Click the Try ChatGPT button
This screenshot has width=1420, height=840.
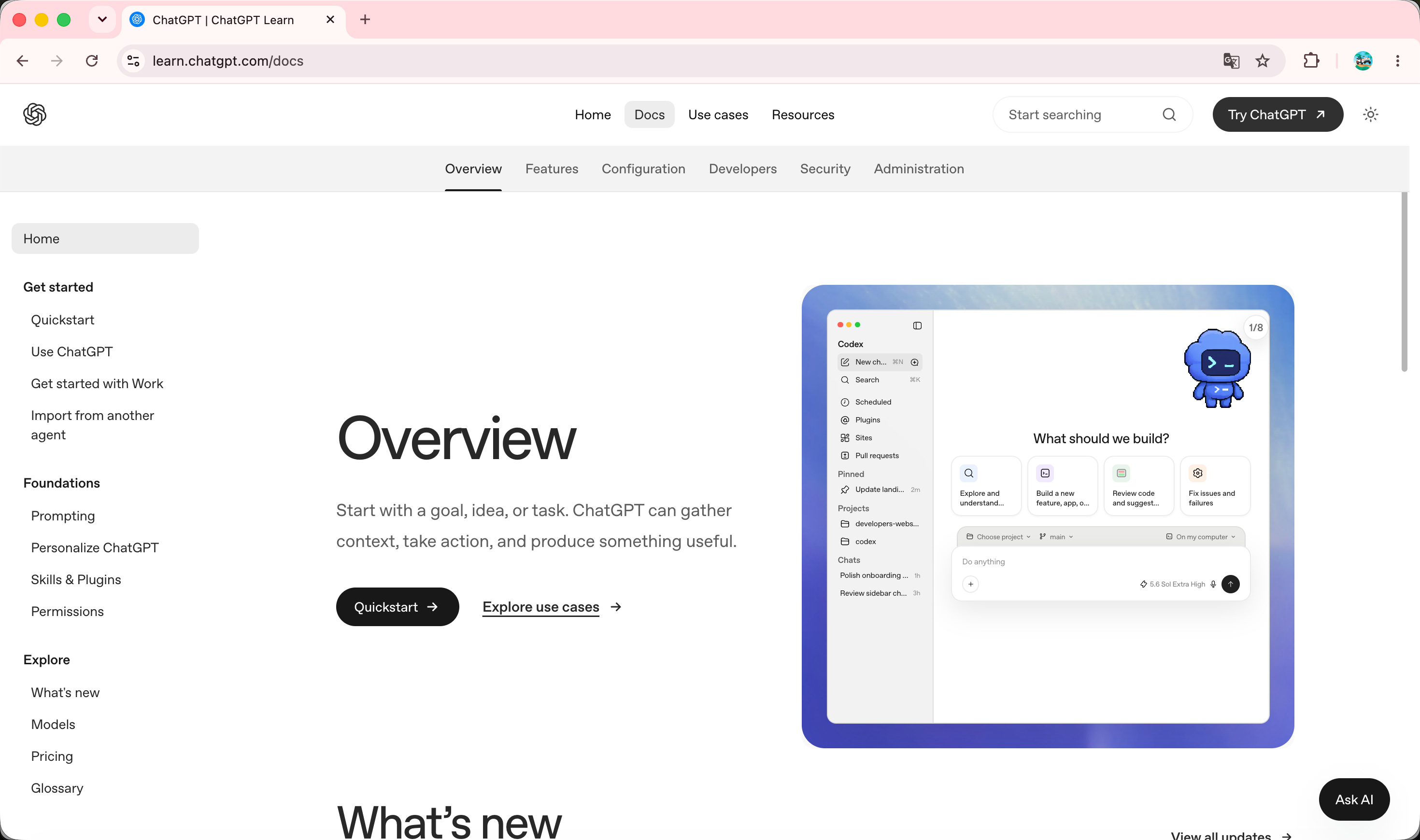pyautogui.click(x=1278, y=115)
